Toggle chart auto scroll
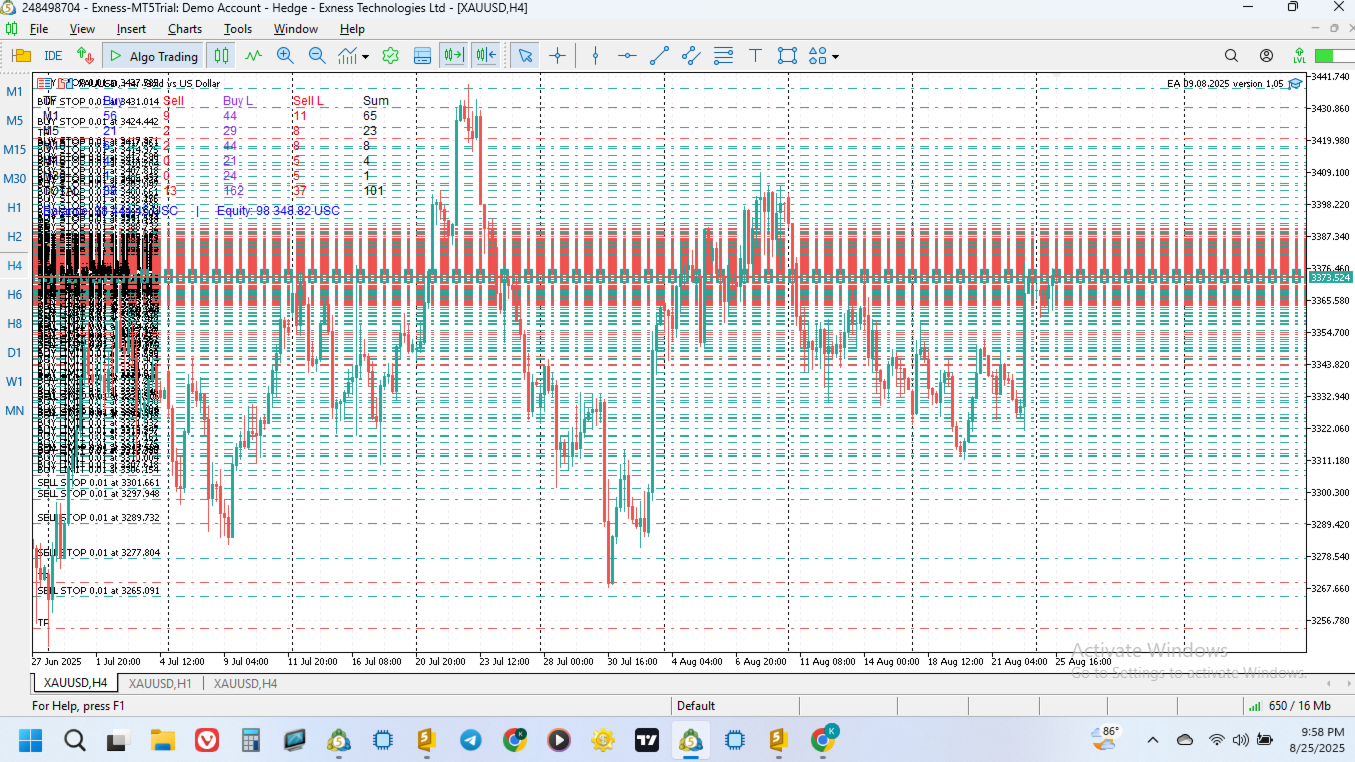 [454, 56]
